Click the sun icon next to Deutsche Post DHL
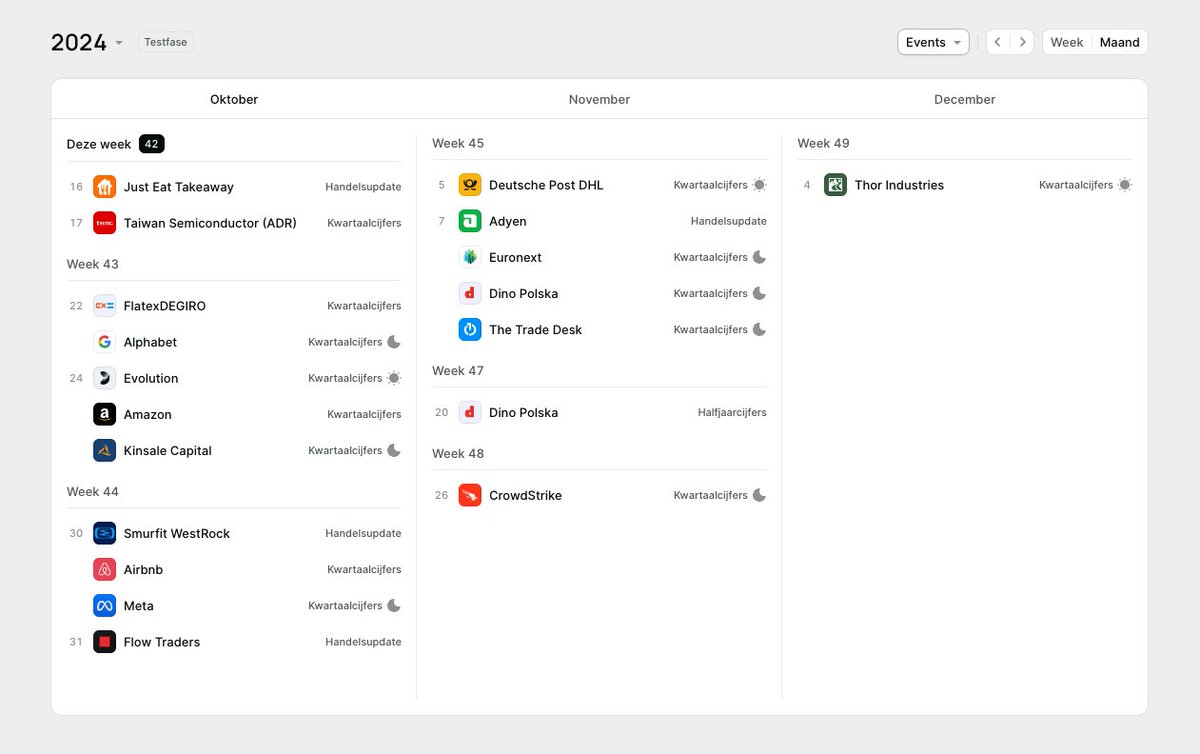Viewport: 1200px width, 754px height. pos(759,185)
